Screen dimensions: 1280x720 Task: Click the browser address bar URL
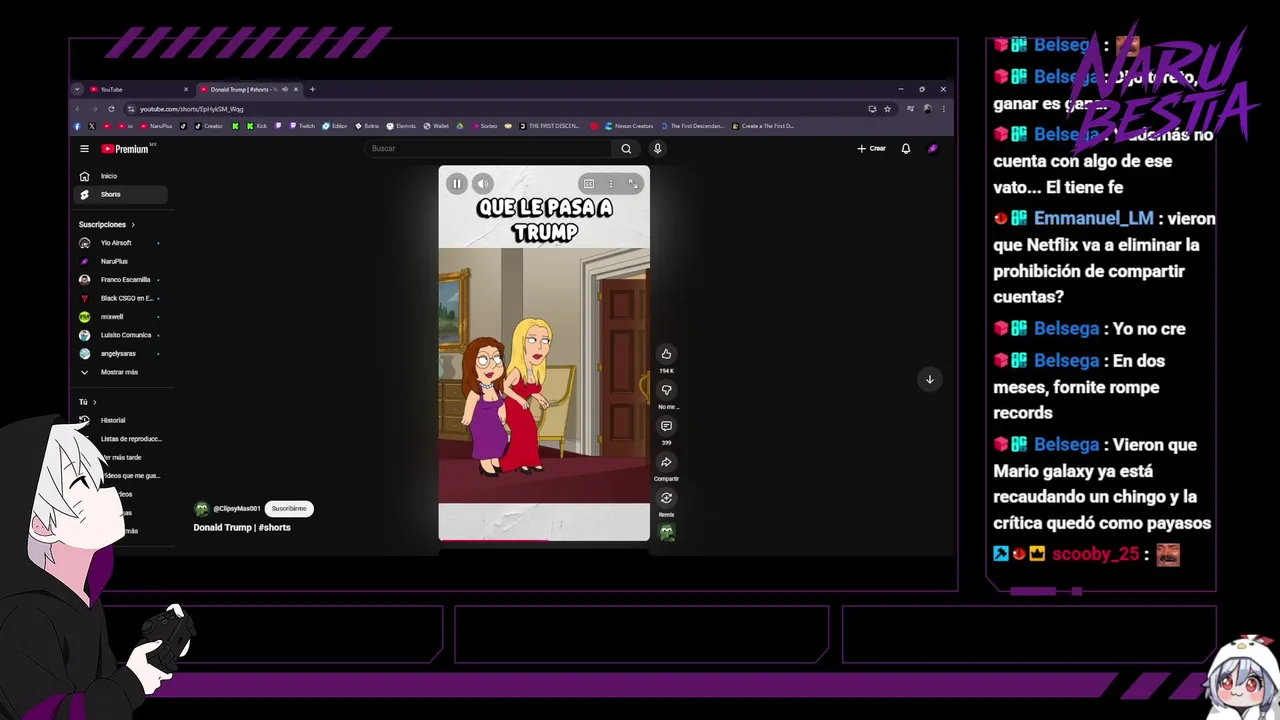coord(191,109)
